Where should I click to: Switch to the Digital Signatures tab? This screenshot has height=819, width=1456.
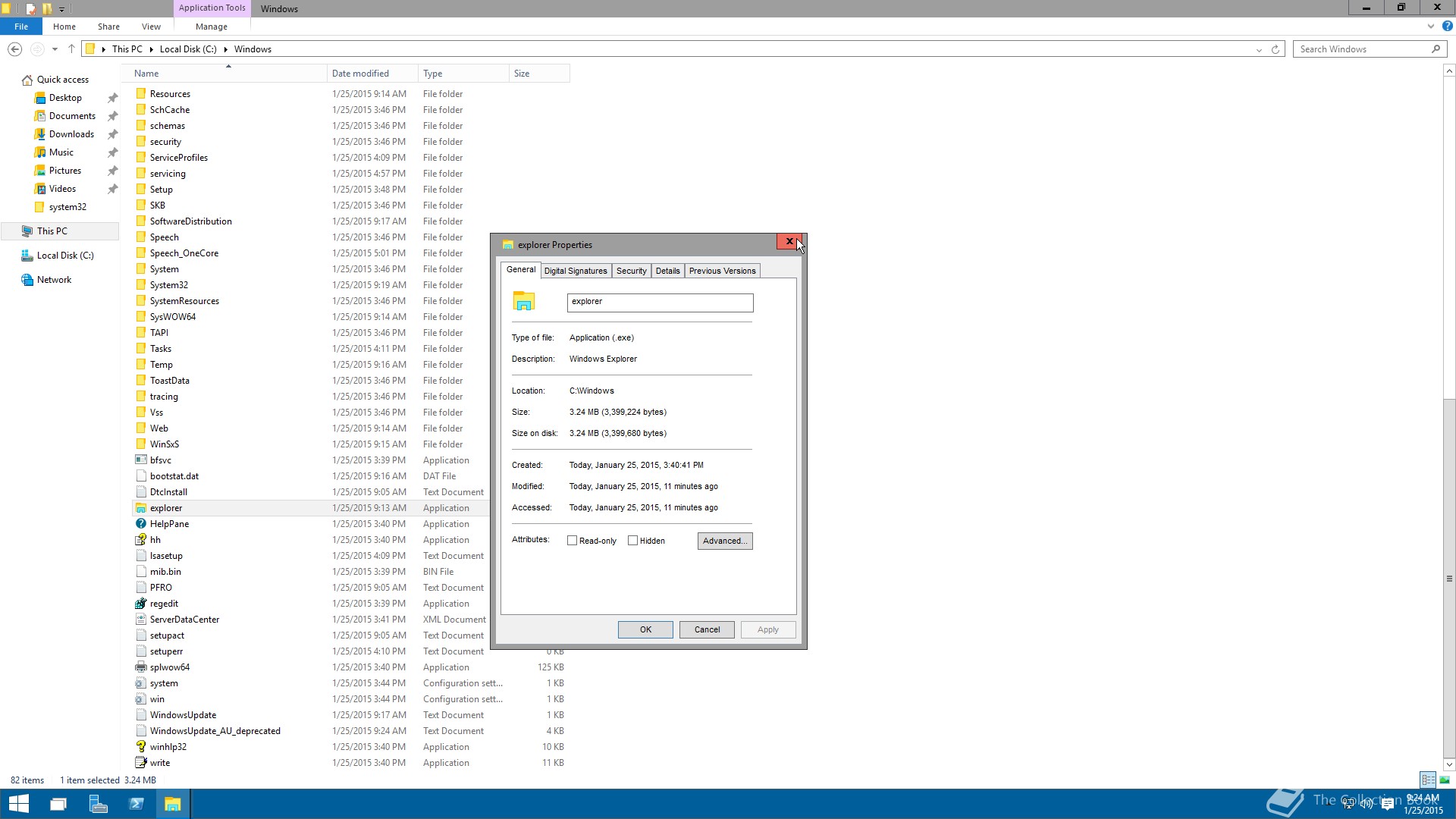tap(576, 271)
